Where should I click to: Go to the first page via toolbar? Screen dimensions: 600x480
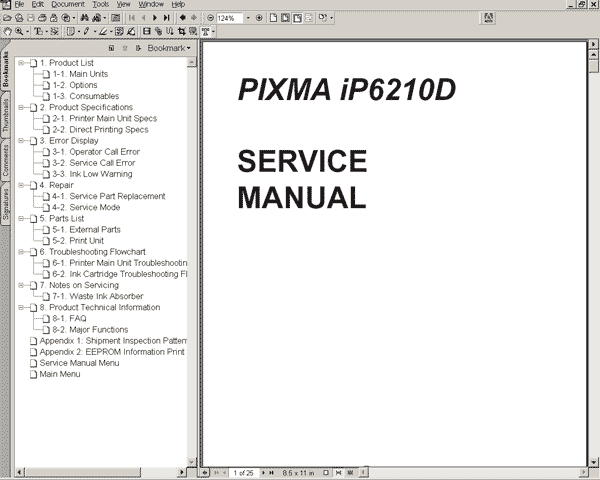[x=132, y=18]
